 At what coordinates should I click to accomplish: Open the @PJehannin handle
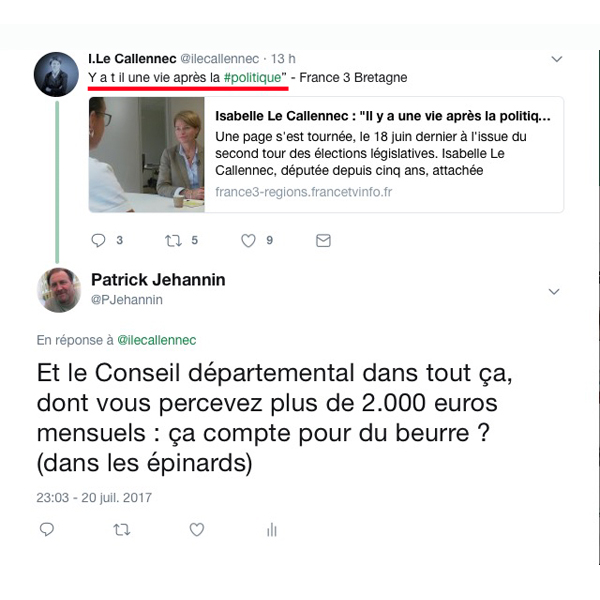click(x=127, y=300)
